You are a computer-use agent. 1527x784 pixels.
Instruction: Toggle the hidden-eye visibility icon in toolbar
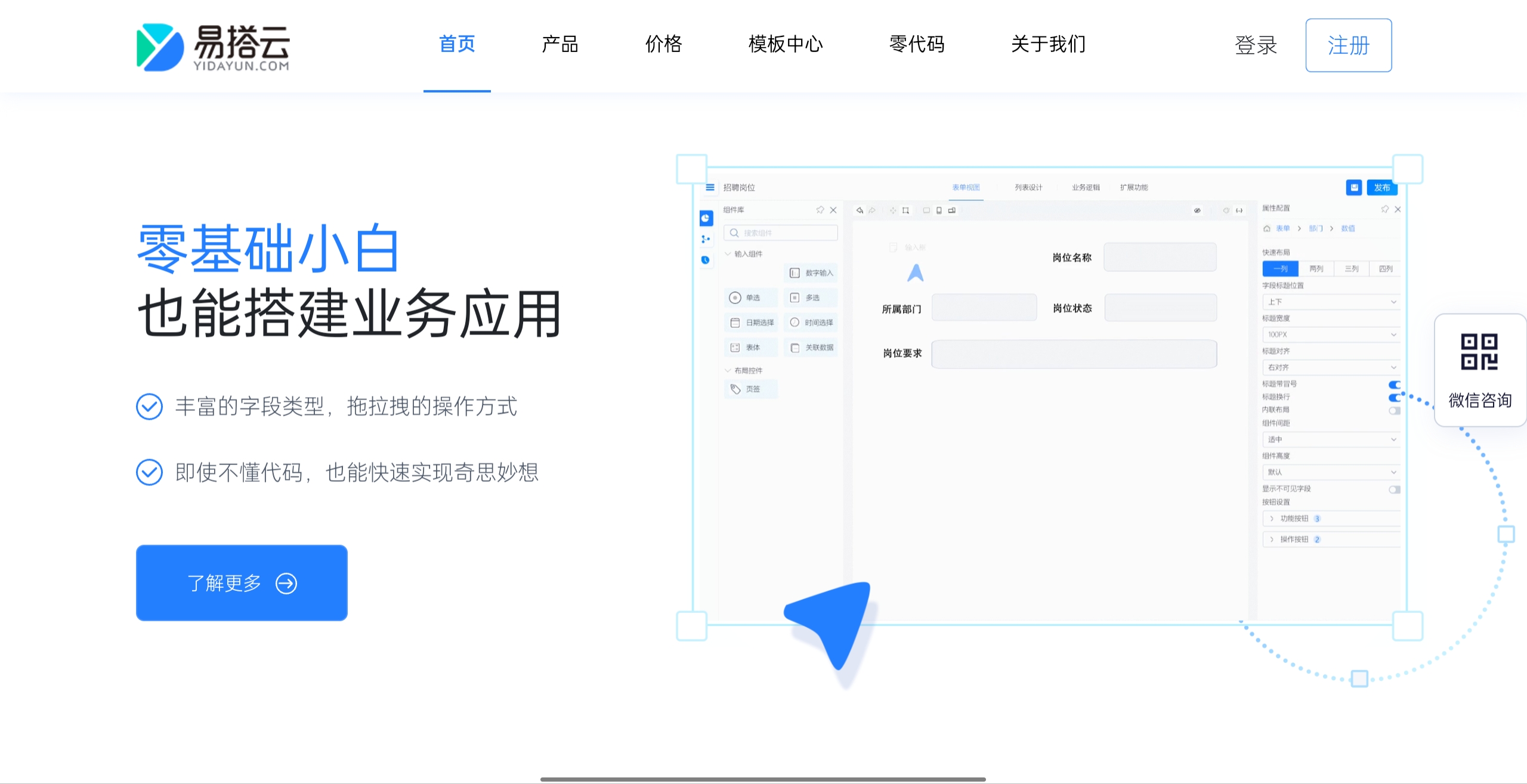coord(1197,210)
